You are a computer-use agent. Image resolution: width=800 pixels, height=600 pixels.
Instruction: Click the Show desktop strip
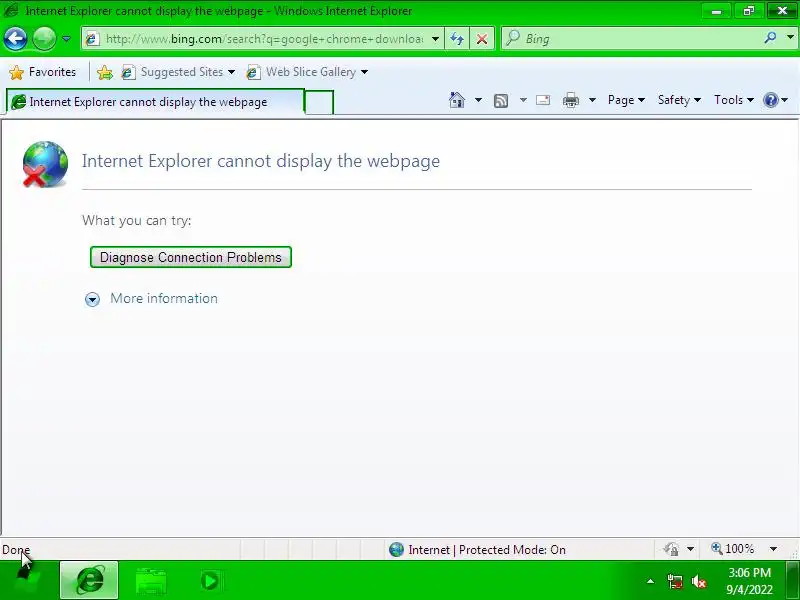pyautogui.click(x=793, y=580)
